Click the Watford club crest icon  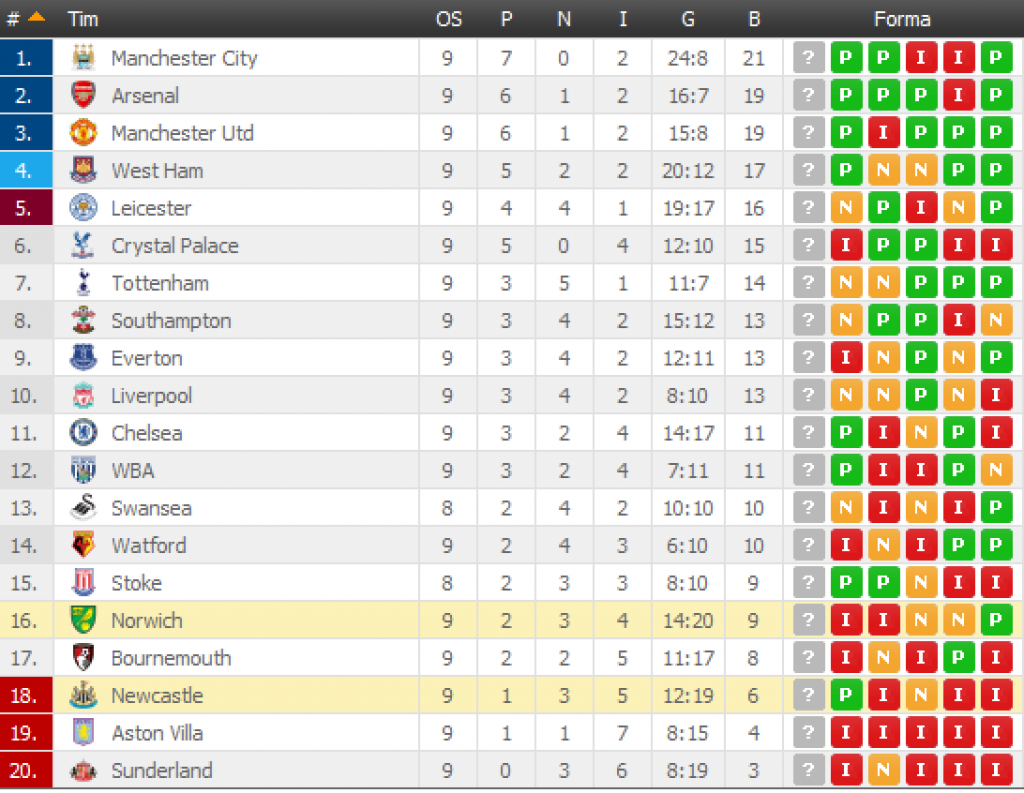(x=83, y=545)
